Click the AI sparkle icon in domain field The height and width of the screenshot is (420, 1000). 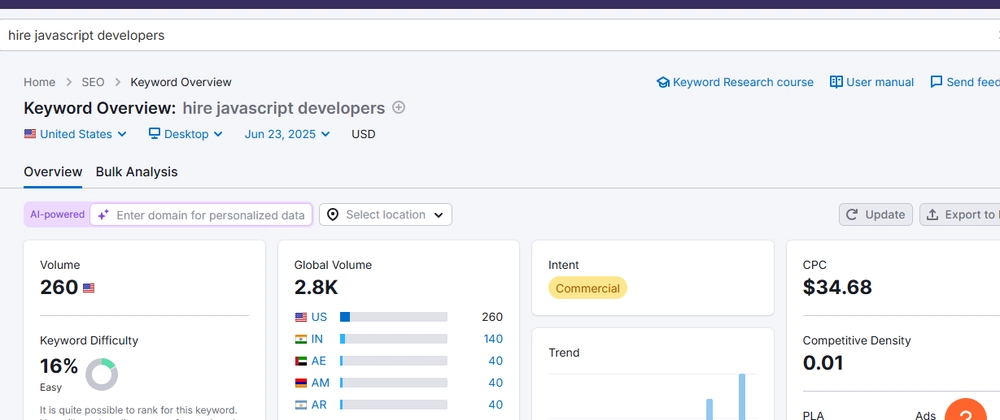click(x=103, y=215)
